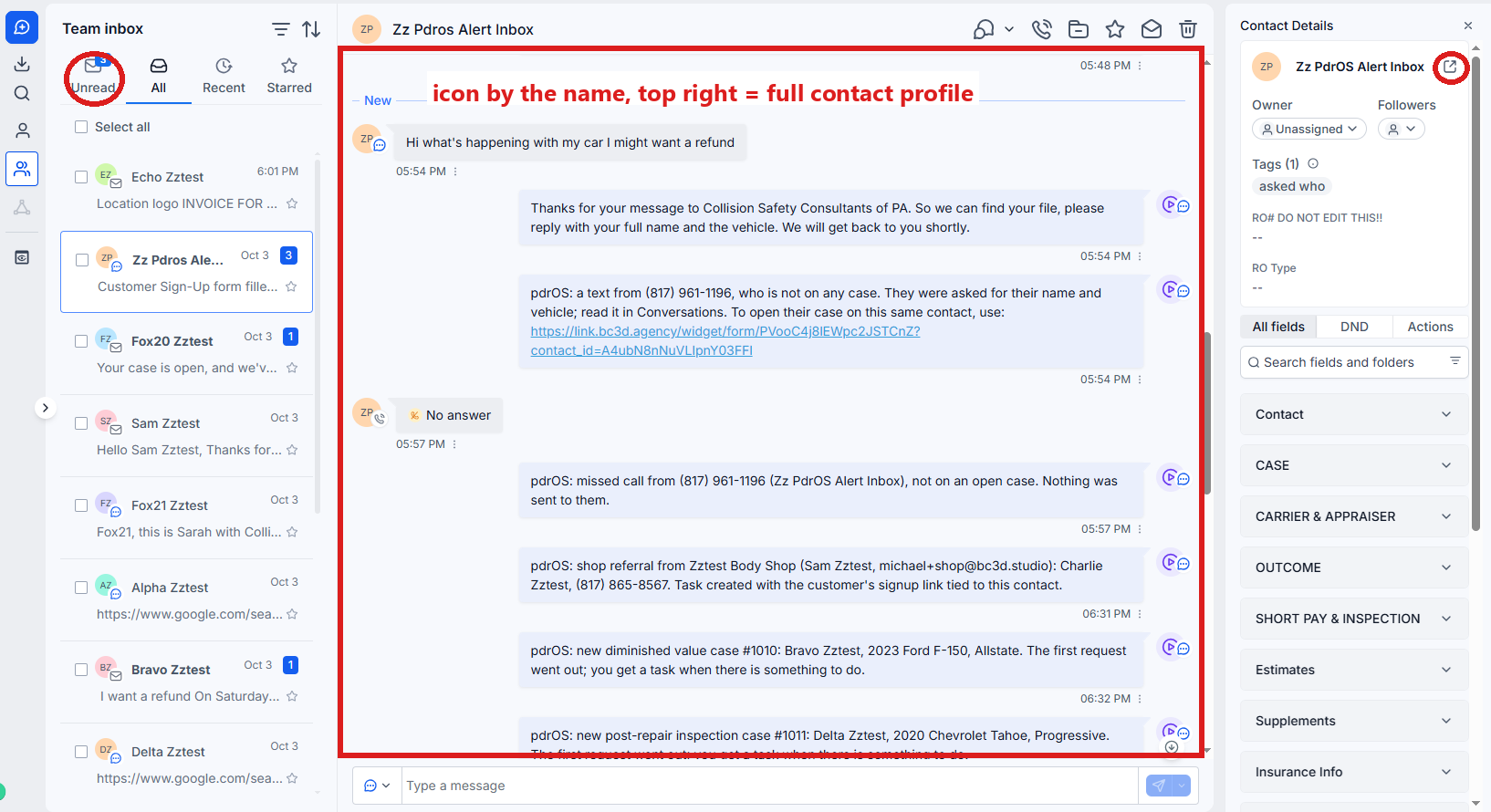Click the sort arrows icon in Team inbox
The height and width of the screenshot is (812, 1491).
(x=311, y=29)
